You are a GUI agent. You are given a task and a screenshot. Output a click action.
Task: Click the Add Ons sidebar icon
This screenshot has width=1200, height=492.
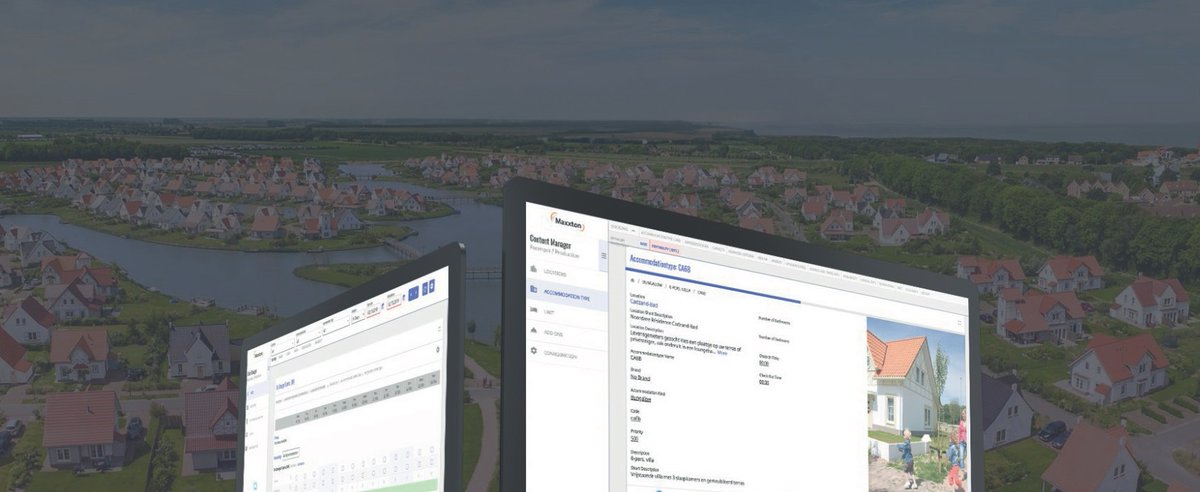pos(534,330)
